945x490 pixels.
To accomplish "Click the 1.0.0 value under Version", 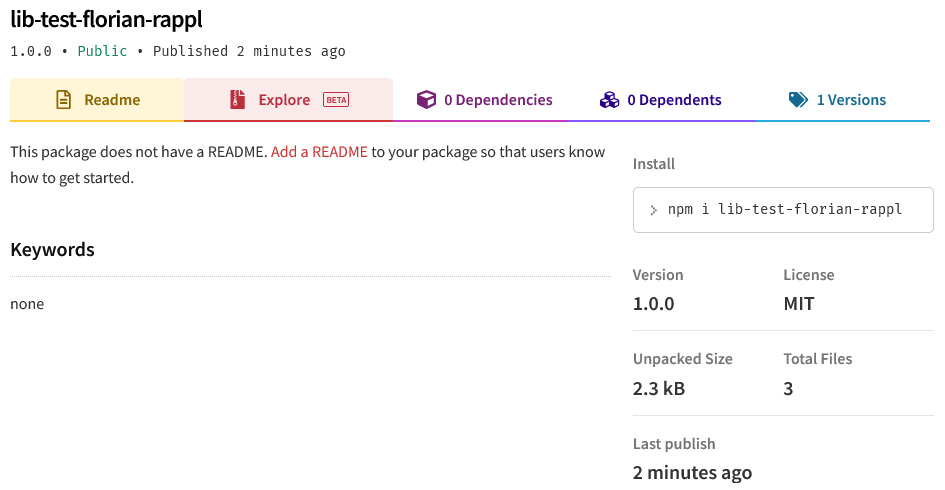I will pyautogui.click(x=653, y=304).
